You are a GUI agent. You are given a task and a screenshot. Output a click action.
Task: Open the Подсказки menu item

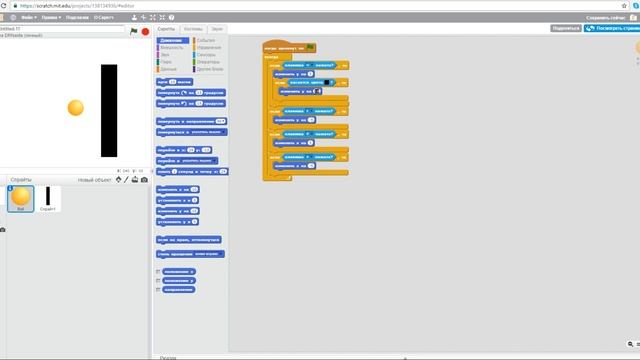[x=77, y=18]
